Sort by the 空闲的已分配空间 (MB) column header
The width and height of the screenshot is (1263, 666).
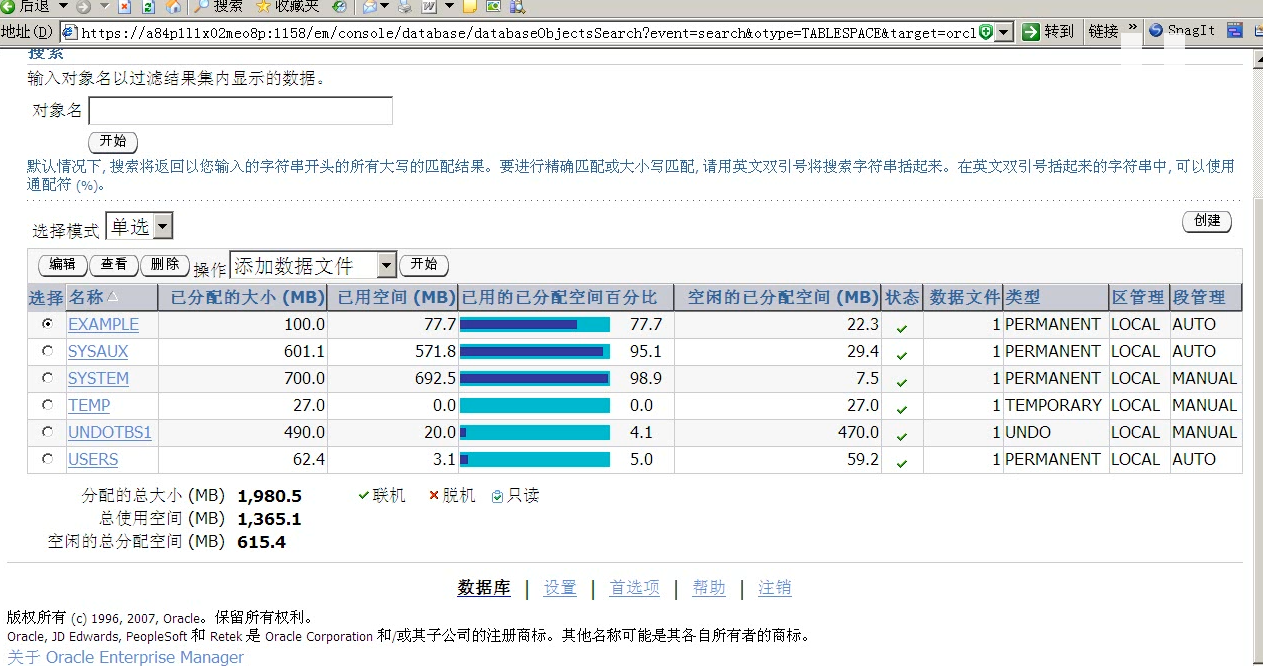pos(783,297)
